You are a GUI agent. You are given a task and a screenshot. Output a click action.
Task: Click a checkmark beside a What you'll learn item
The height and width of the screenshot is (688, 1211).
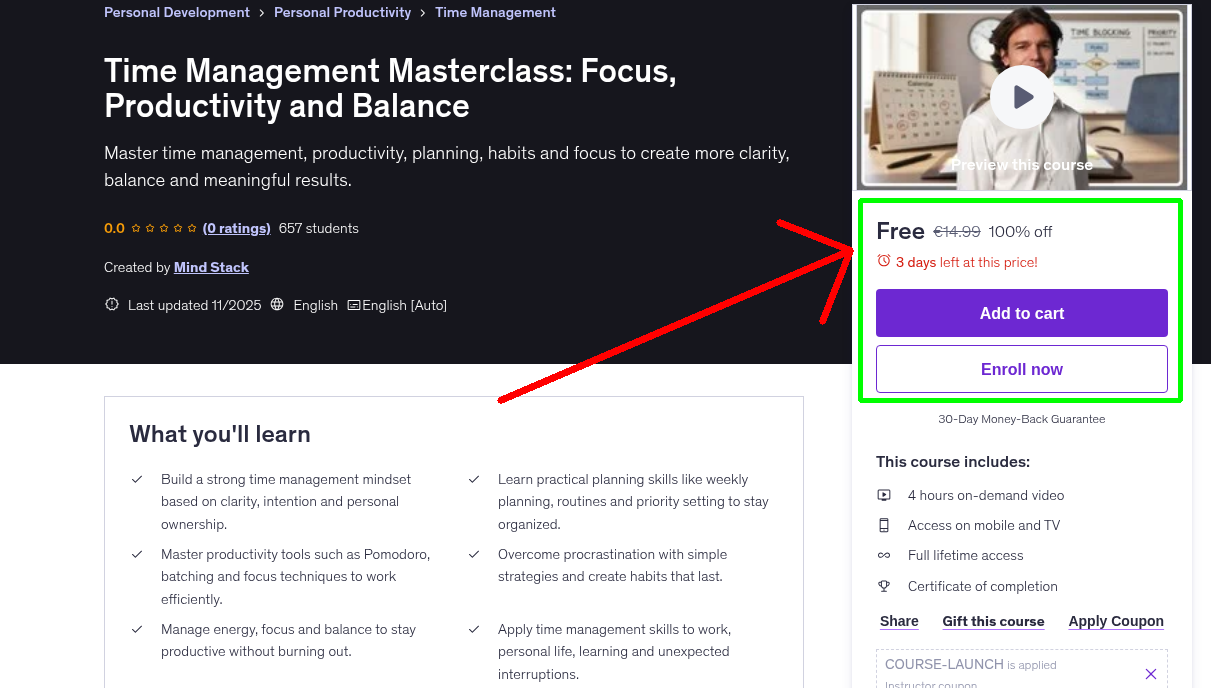point(137,479)
